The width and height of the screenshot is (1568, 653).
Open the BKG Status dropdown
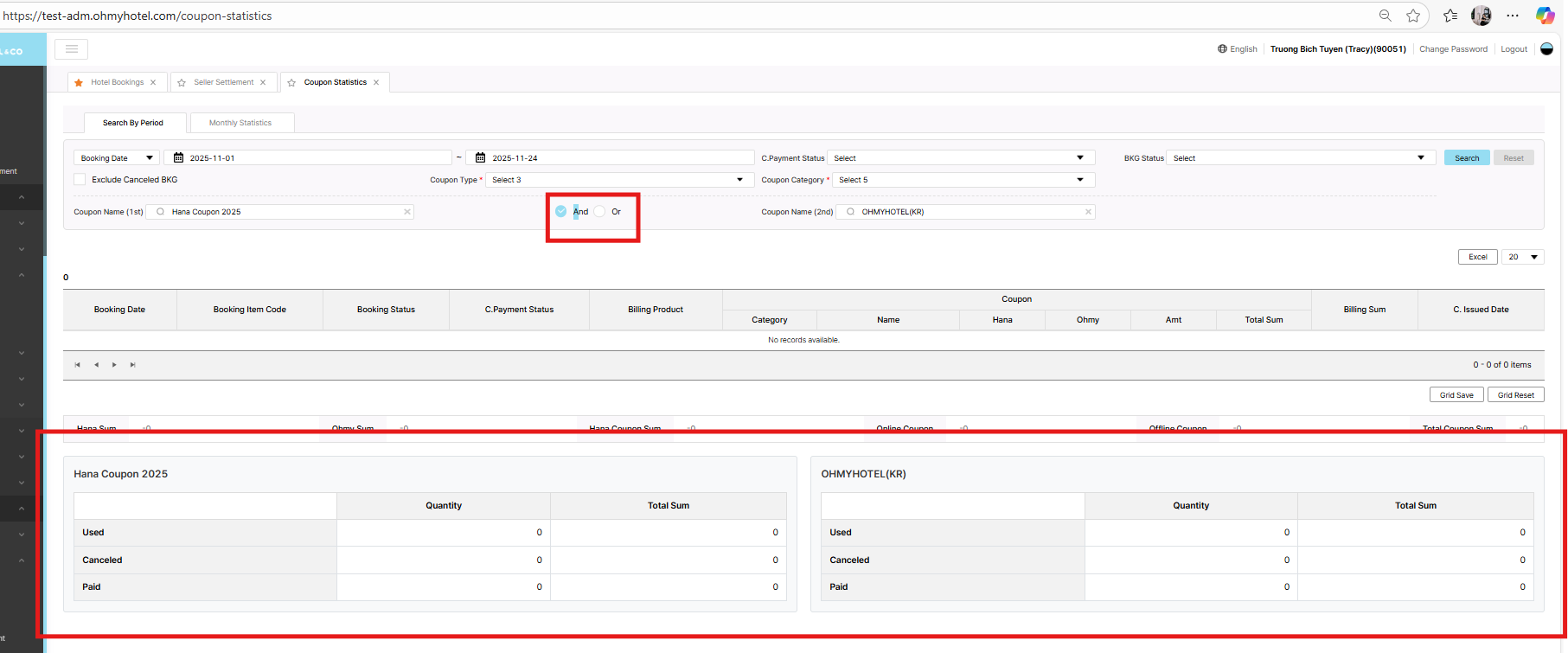coord(1300,158)
